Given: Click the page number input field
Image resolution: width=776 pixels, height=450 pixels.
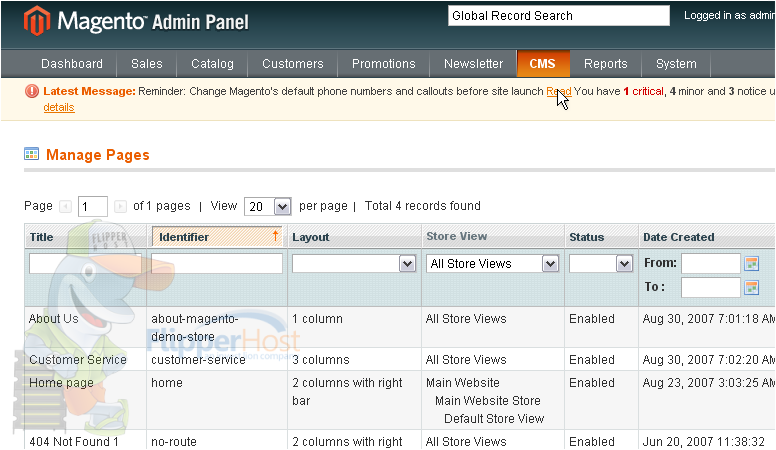Looking at the screenshot, I should (93, 206).
